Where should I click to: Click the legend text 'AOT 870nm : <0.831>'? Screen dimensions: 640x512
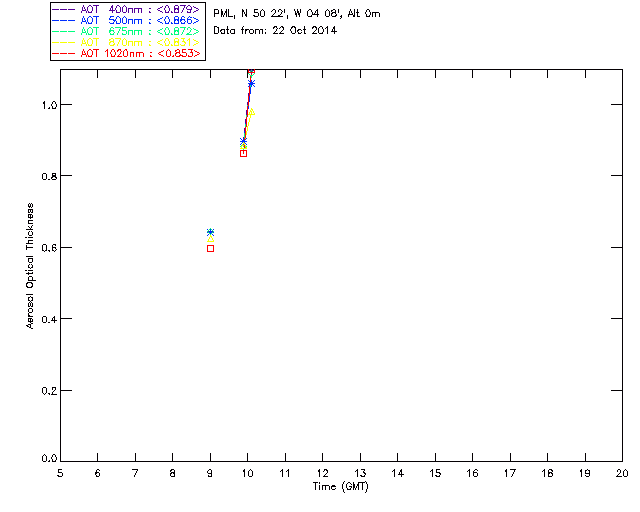point(140,42)
